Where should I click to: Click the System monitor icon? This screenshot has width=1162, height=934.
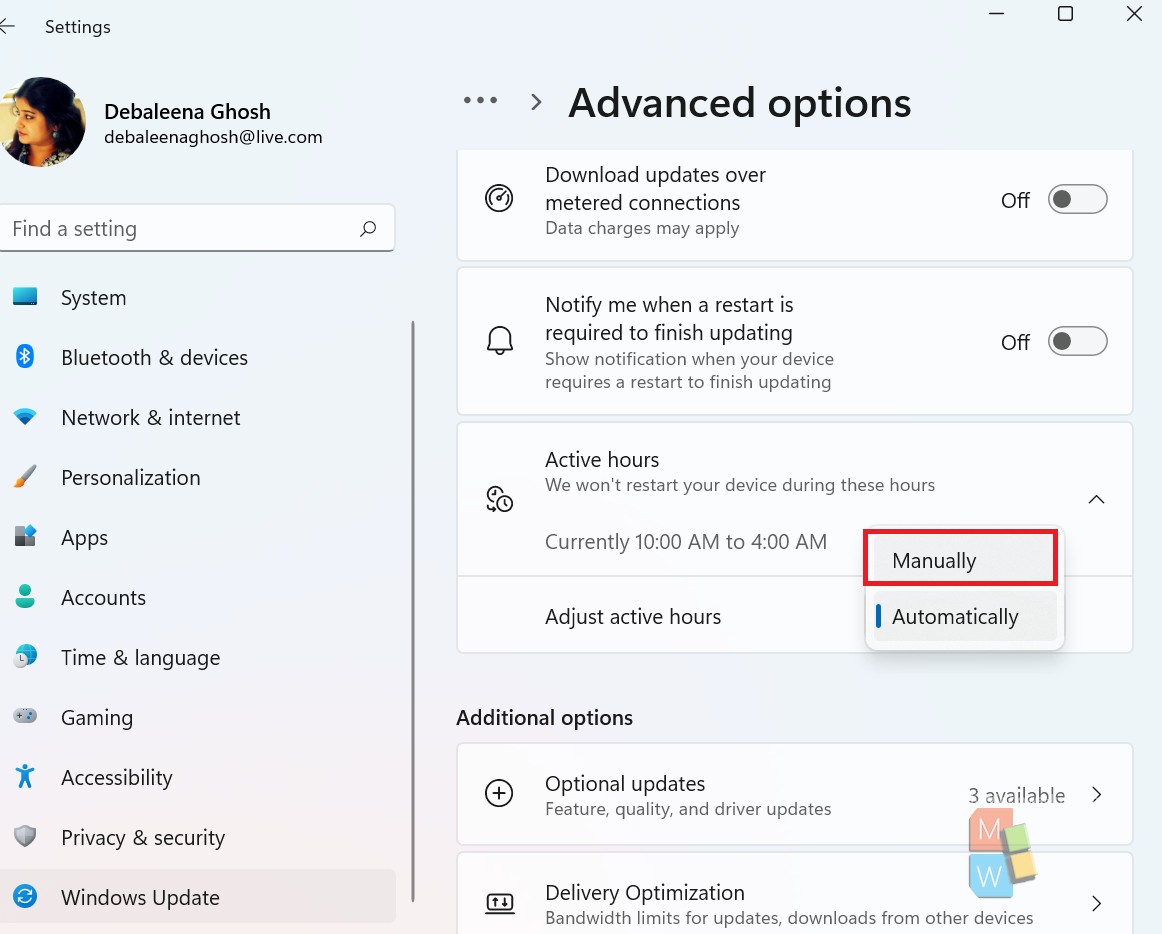pyautogui.click(x=25, y=297)
